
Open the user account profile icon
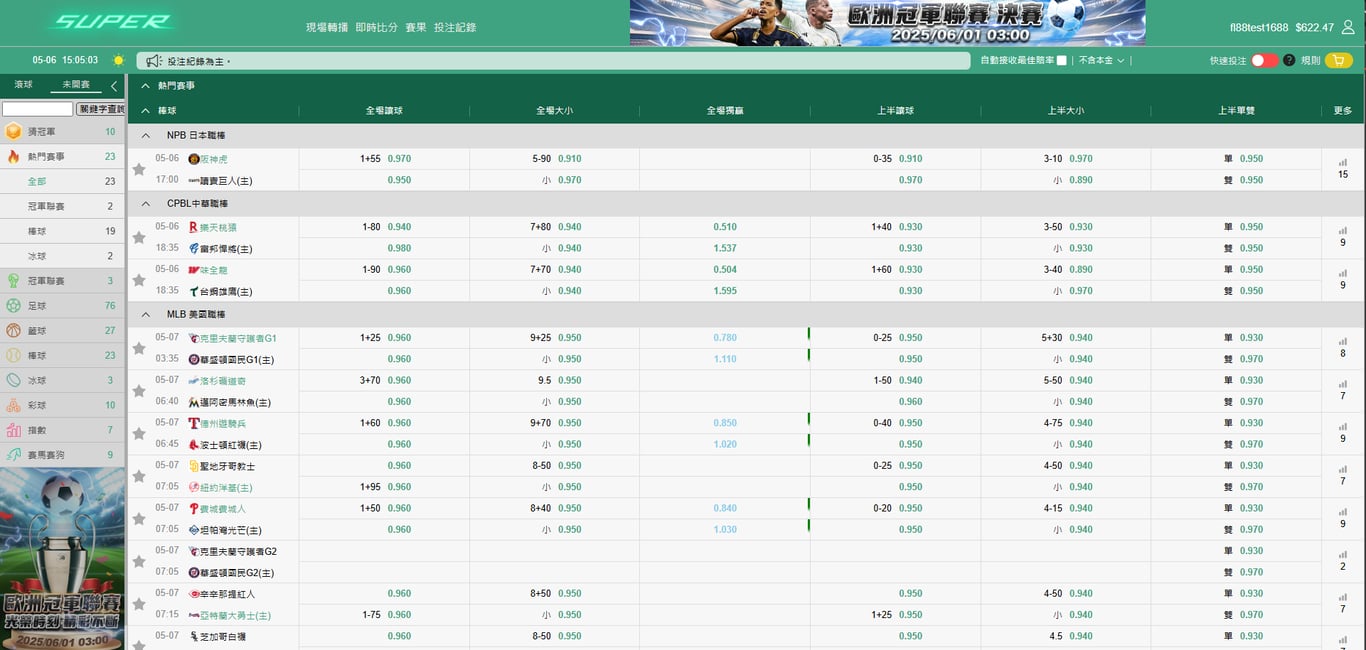click(x=1348, y=27)
